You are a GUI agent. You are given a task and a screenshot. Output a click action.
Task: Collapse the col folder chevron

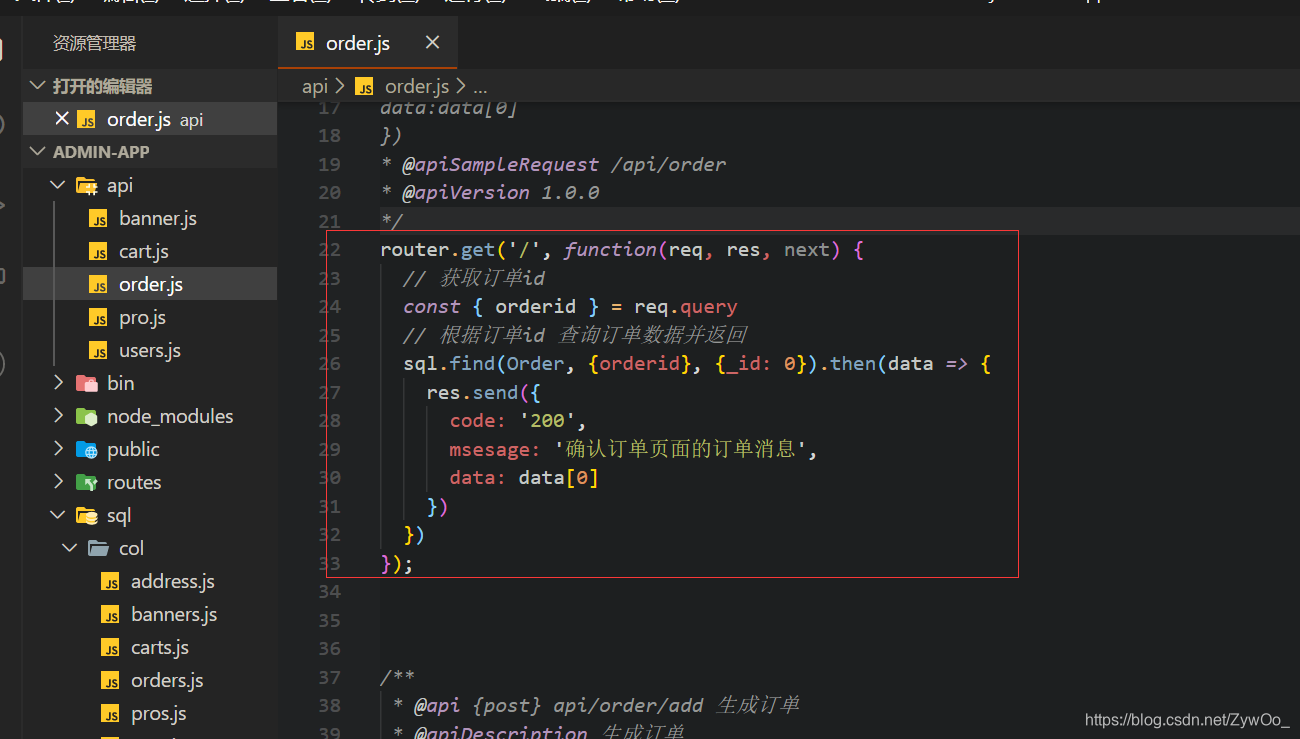click(70, 548)
